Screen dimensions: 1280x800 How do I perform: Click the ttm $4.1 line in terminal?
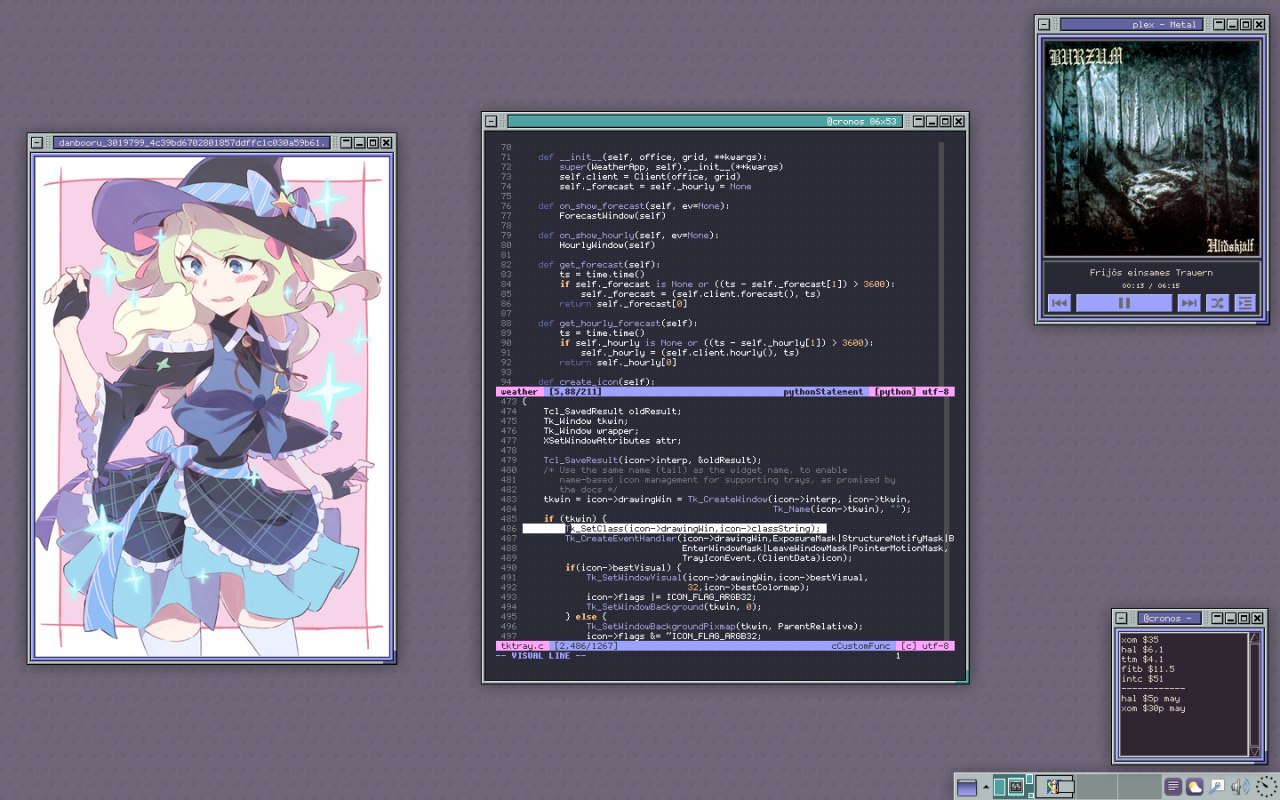(x=1143, y=659)
